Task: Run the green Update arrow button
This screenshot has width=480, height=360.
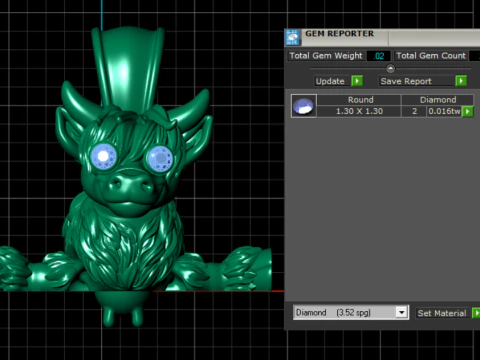Action: 357,81
